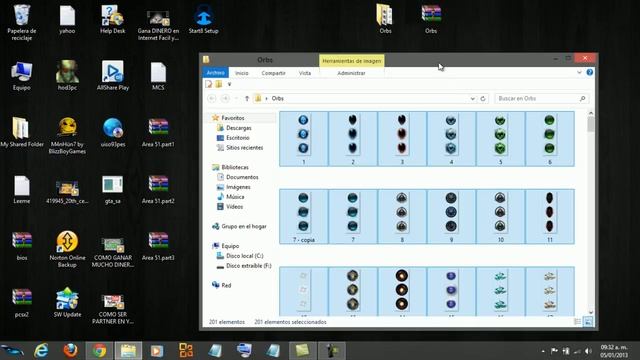Select the hod3pc desktop icon

(x=67, y=76)
